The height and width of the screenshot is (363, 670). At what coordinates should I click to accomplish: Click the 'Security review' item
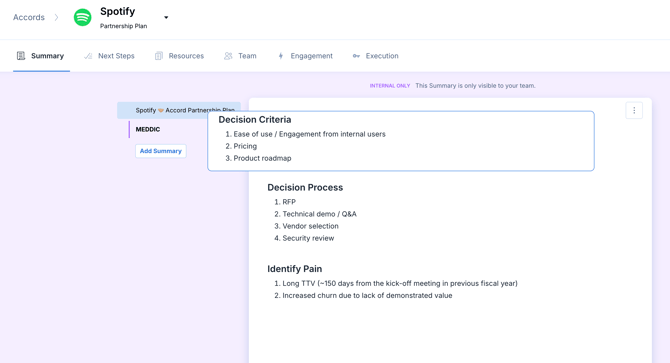coord(308,238)
